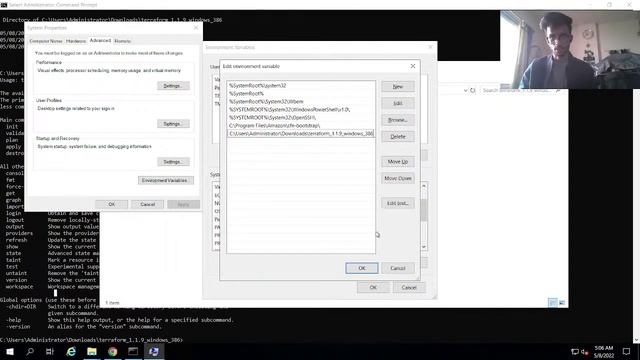Delete the selected path entry
This screenshot has width=640, height=360.
point(398,136)
